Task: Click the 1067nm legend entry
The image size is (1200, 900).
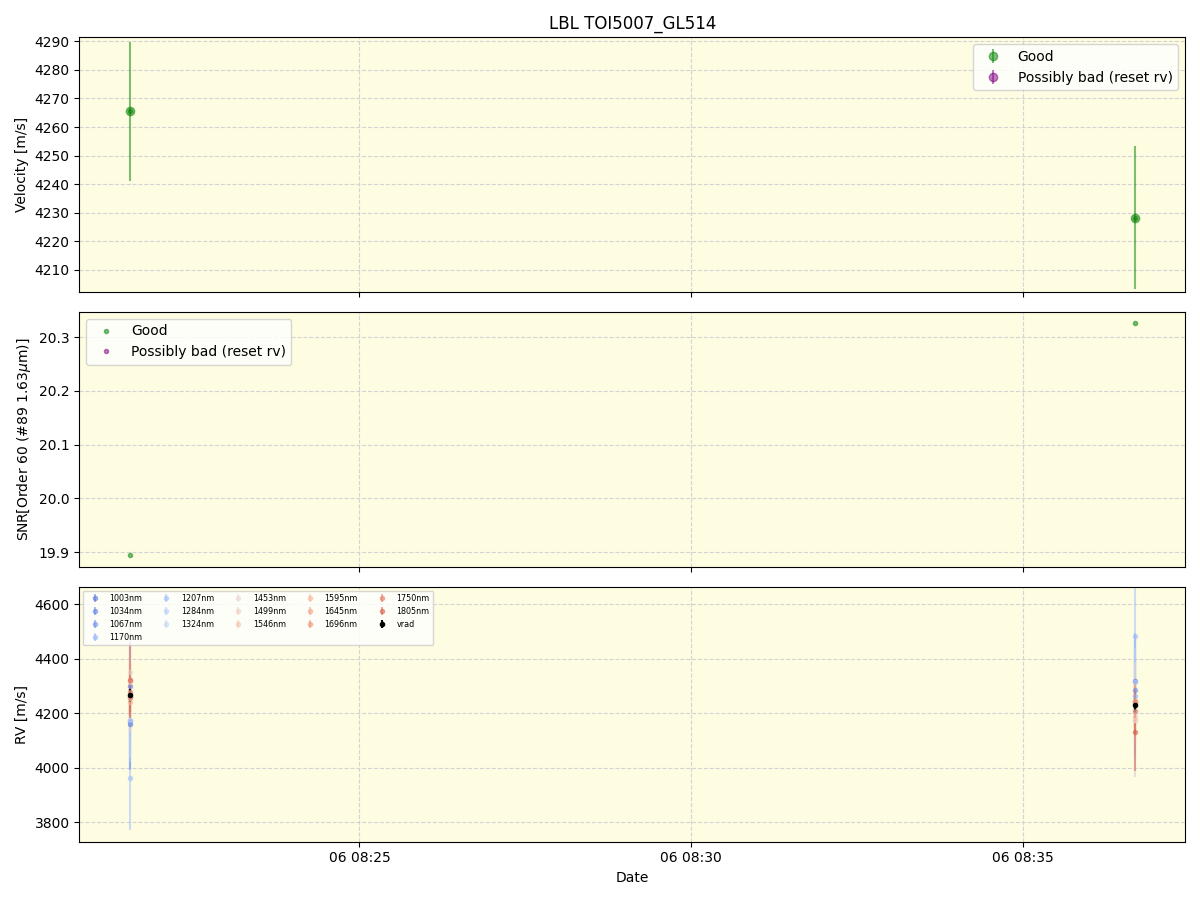Action: (116, 624)
